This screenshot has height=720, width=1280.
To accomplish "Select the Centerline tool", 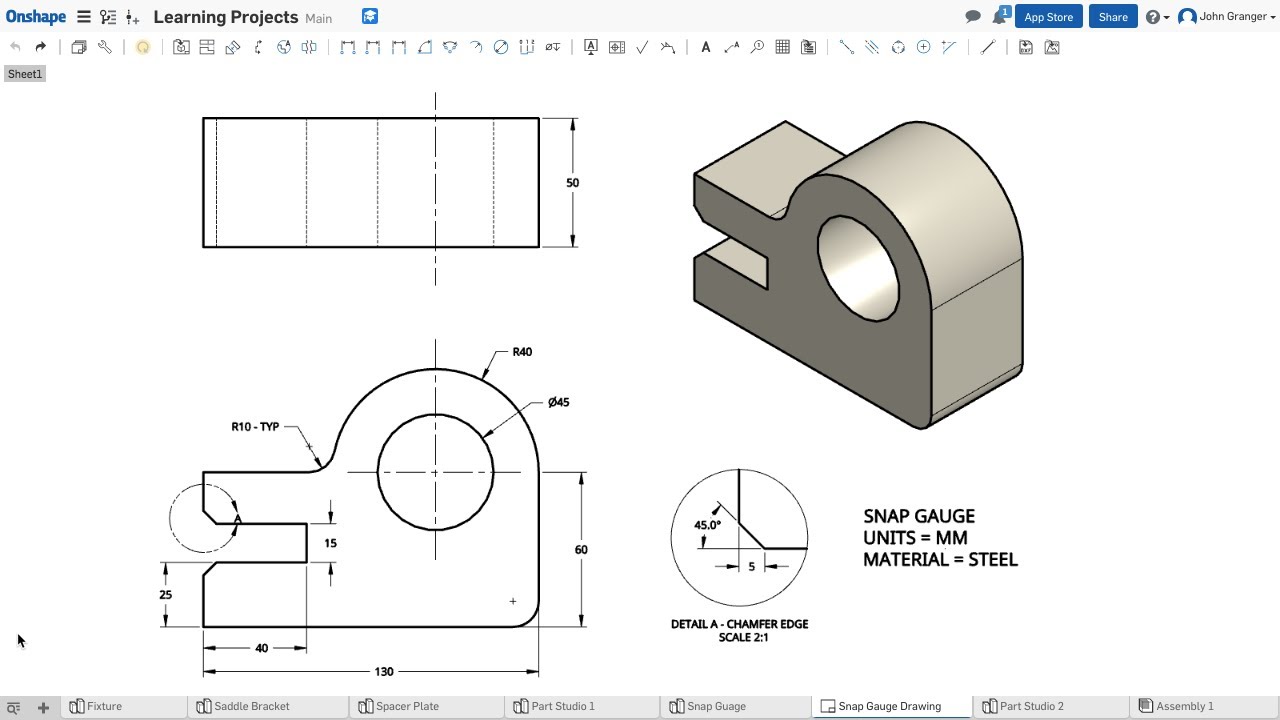I will [847, 47].
